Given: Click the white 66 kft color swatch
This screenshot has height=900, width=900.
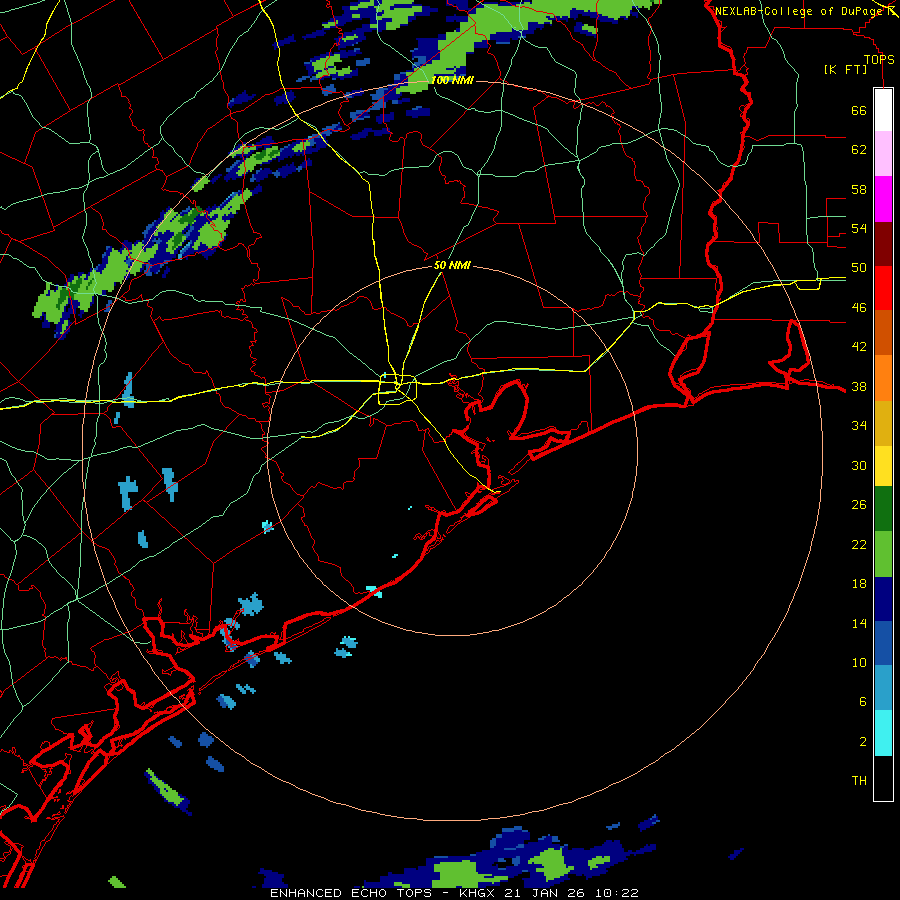Looking at the screenshot, I should click(x=883, y=110).
